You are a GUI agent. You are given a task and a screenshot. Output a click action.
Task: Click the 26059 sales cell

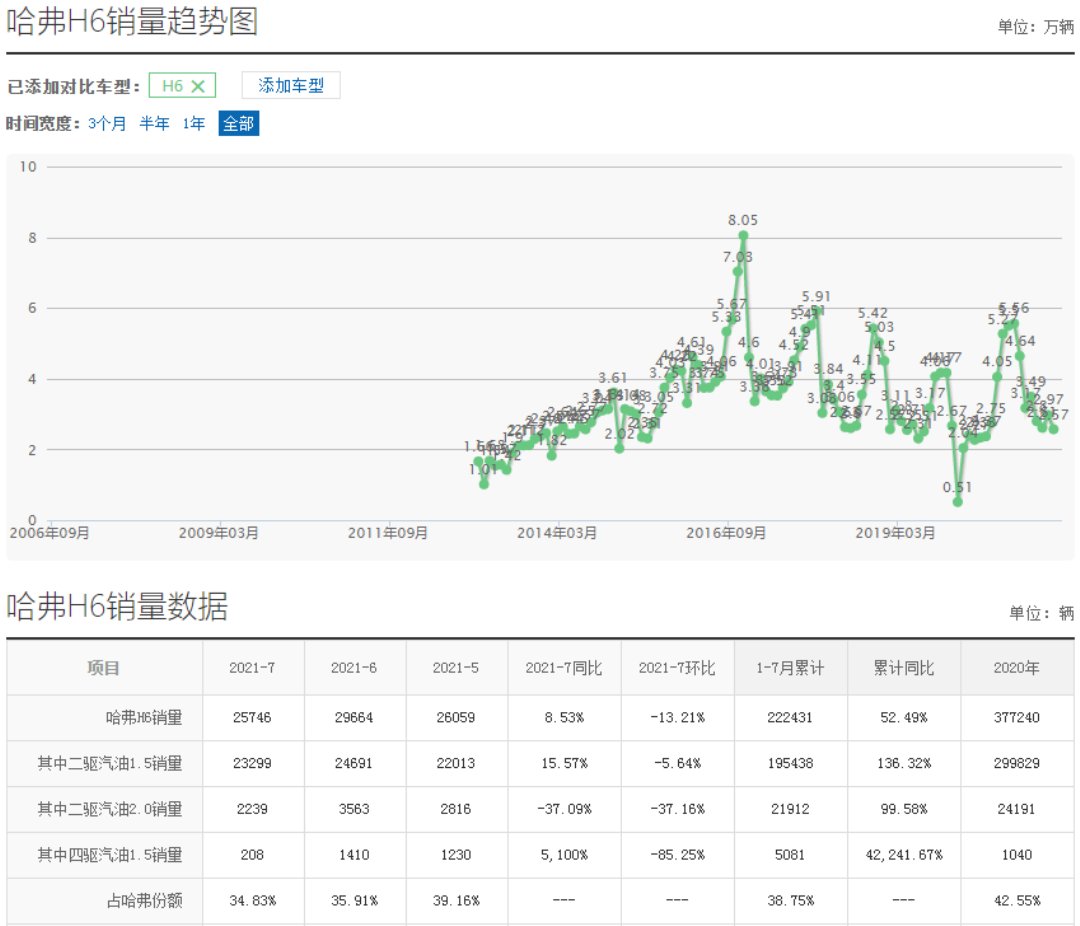(456, 718)
